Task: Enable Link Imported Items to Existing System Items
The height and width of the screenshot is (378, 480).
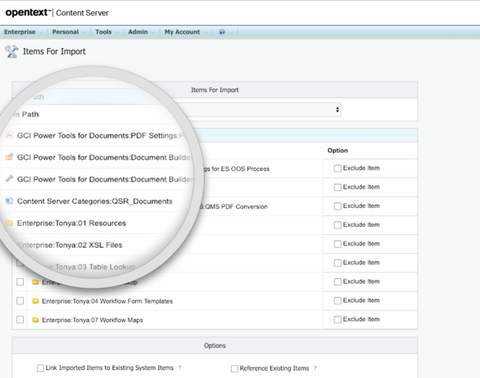Action: point(40,368)
